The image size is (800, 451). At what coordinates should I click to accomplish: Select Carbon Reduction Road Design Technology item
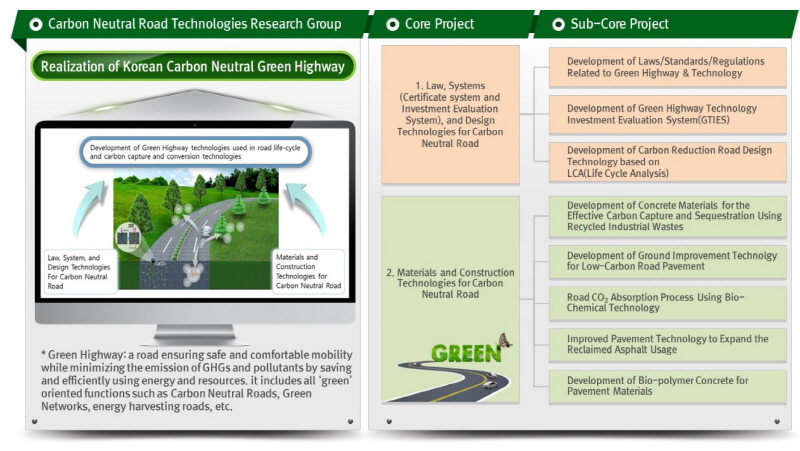(x=667, y=161)
